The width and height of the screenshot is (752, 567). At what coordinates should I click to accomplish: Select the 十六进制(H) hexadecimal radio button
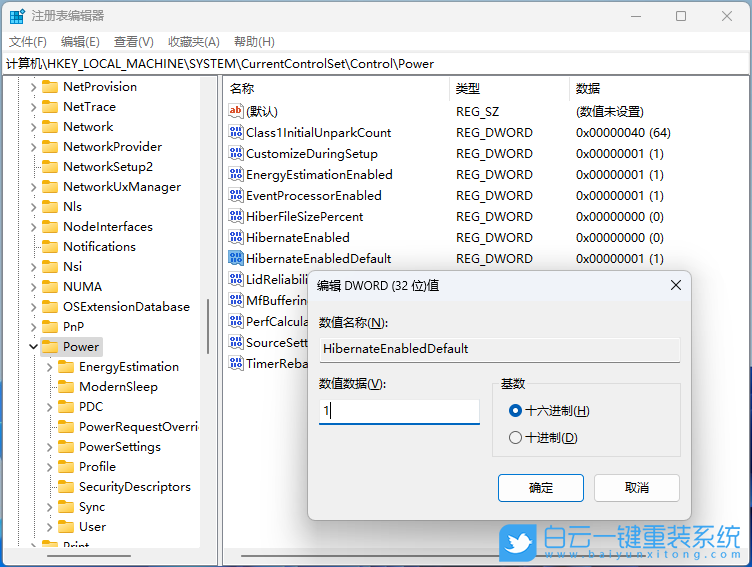tap(515, 411)
